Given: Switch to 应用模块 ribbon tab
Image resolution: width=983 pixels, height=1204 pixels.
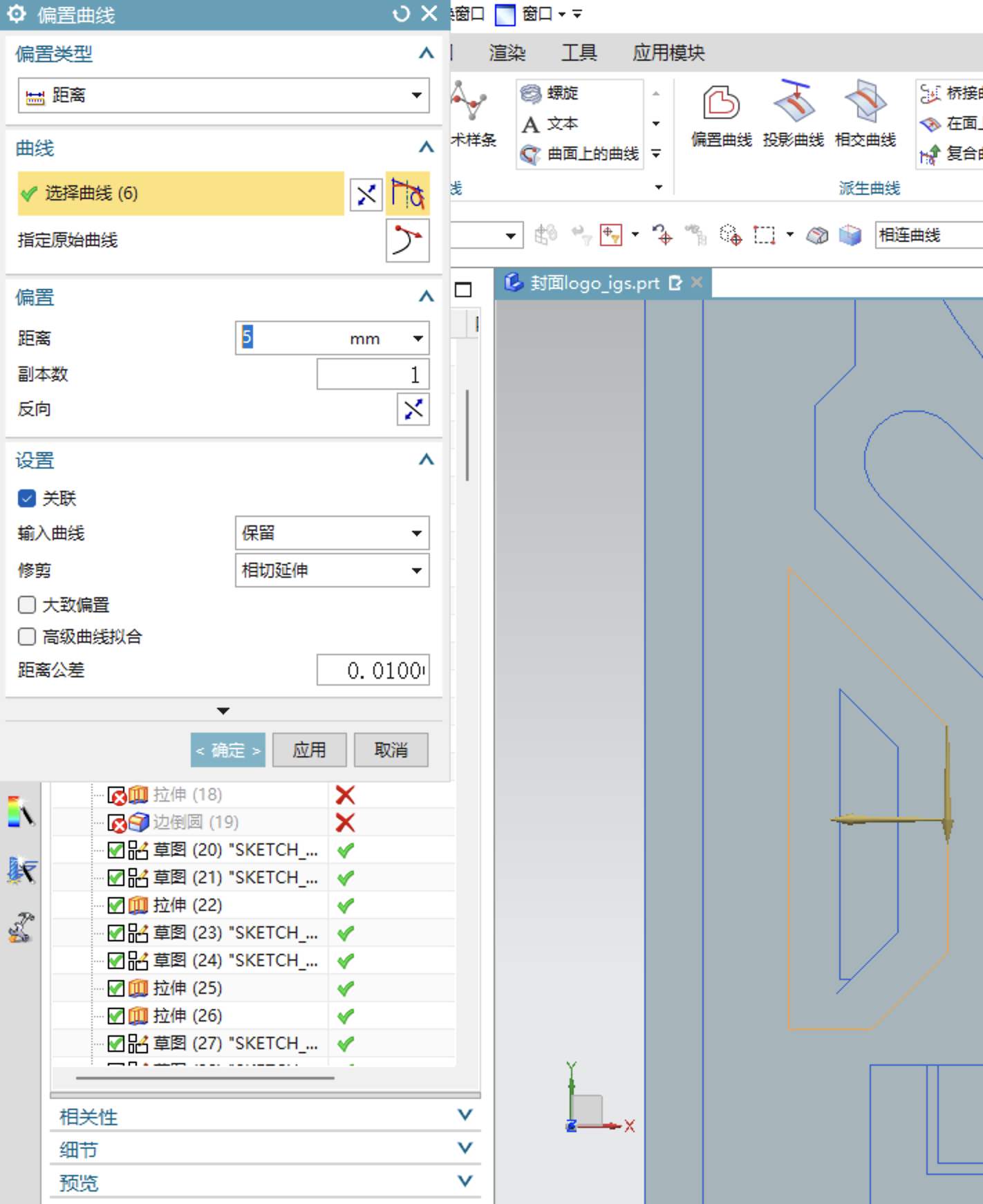Looking at the screenshot, I should coord(668,53).
